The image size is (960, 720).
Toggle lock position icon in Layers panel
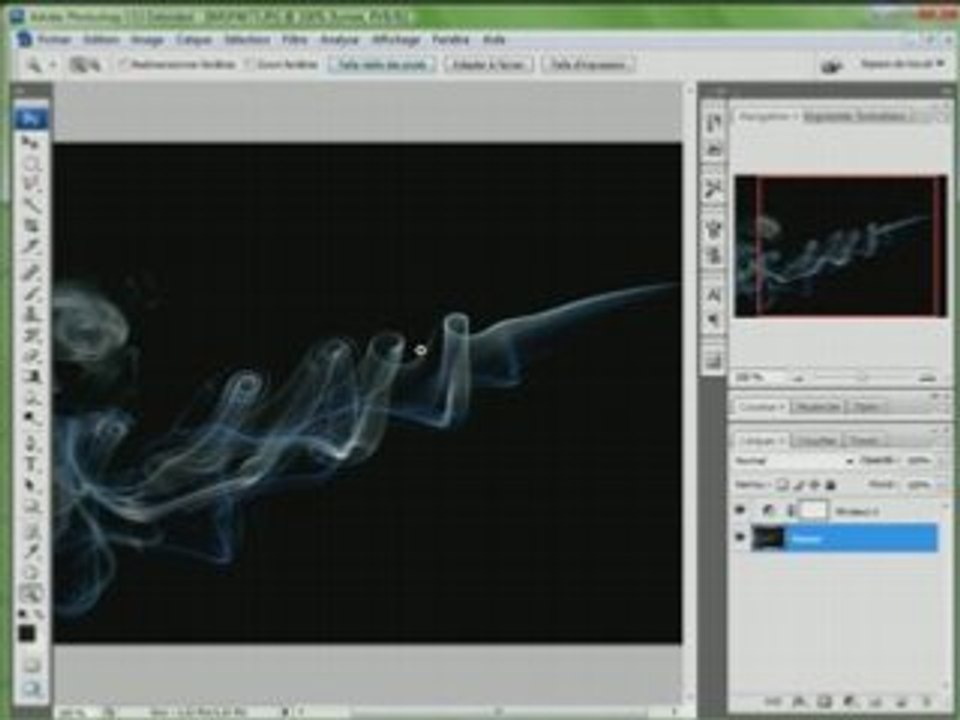tap(814, 485)
